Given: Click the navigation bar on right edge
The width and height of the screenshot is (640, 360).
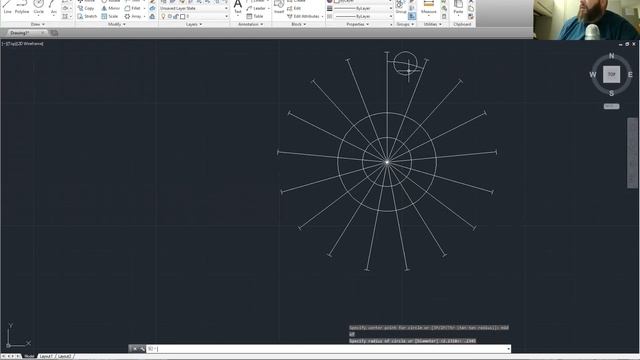Looking at the screenshot, I should point(632,153).
